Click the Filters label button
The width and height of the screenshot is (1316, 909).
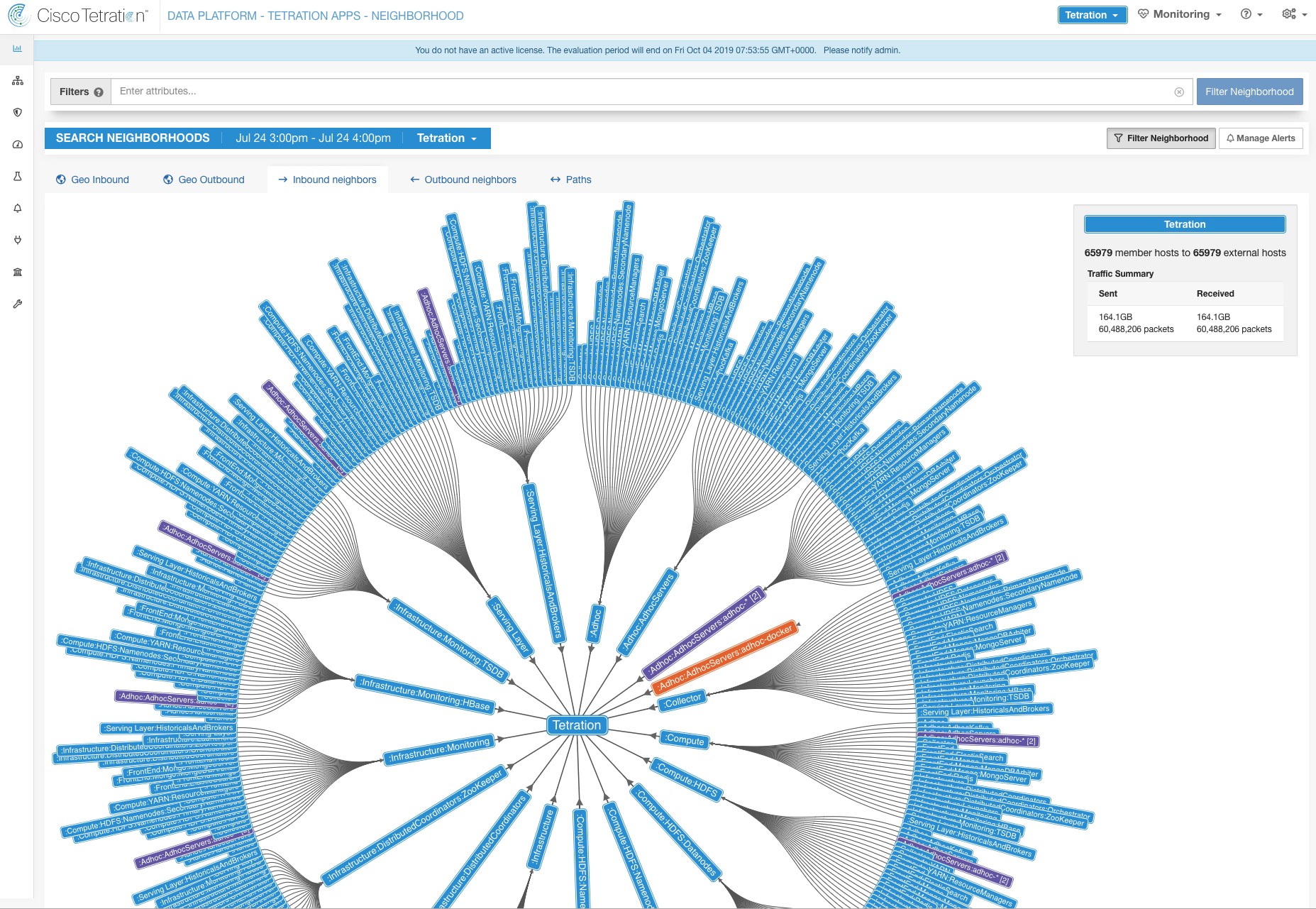click(x=81, y=92)
